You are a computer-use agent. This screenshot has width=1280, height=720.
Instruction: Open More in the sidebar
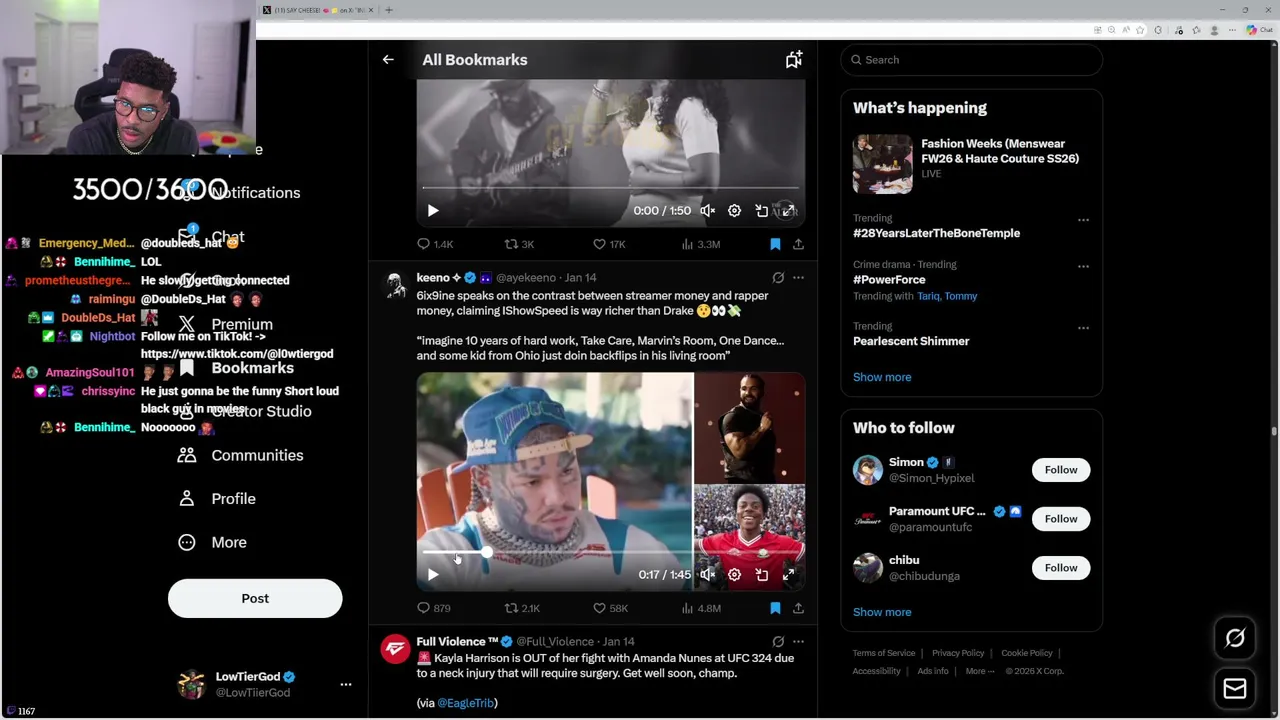pyautogui.click(x=212, y=542)
